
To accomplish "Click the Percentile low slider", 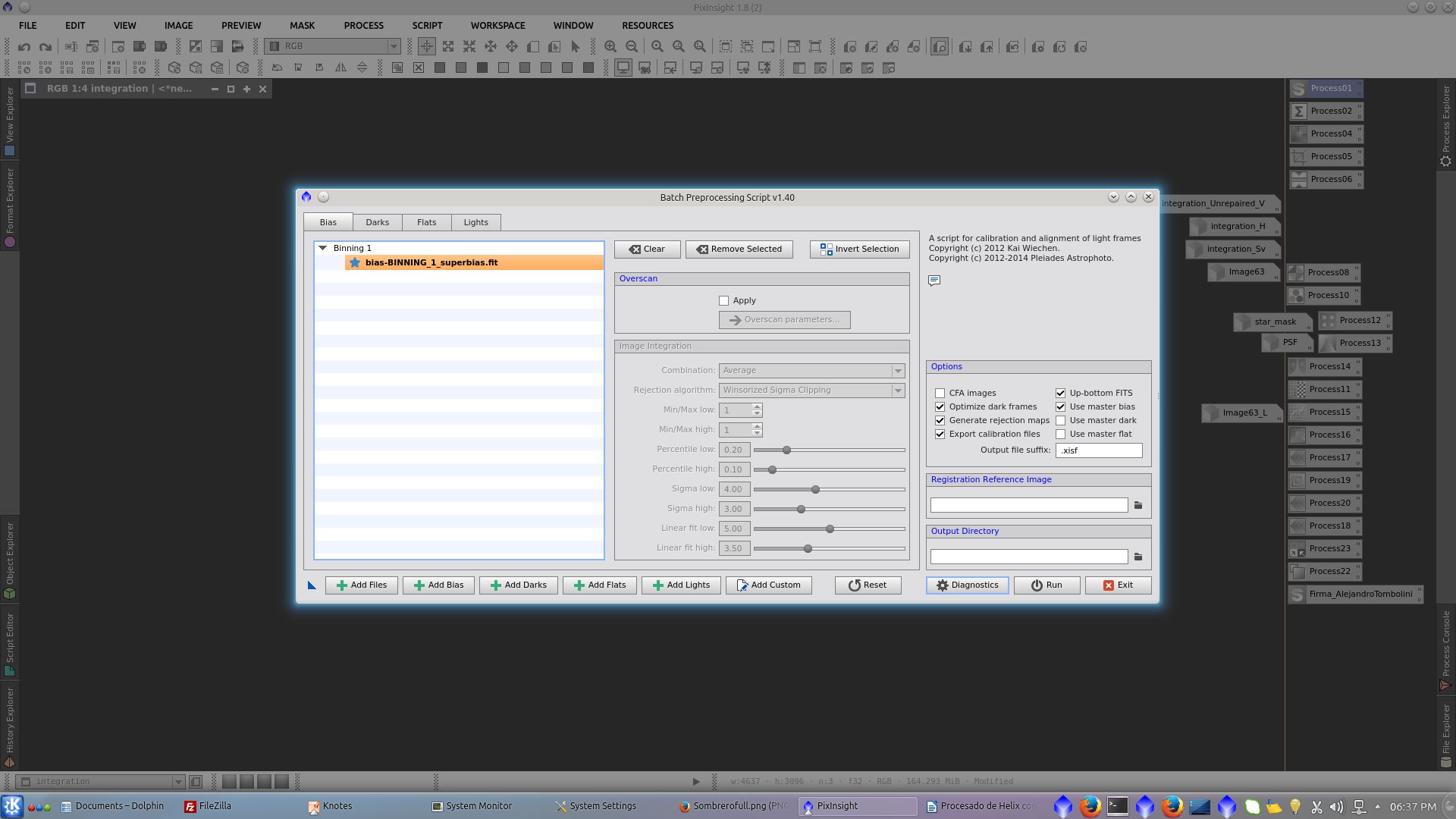I will 830,450.
